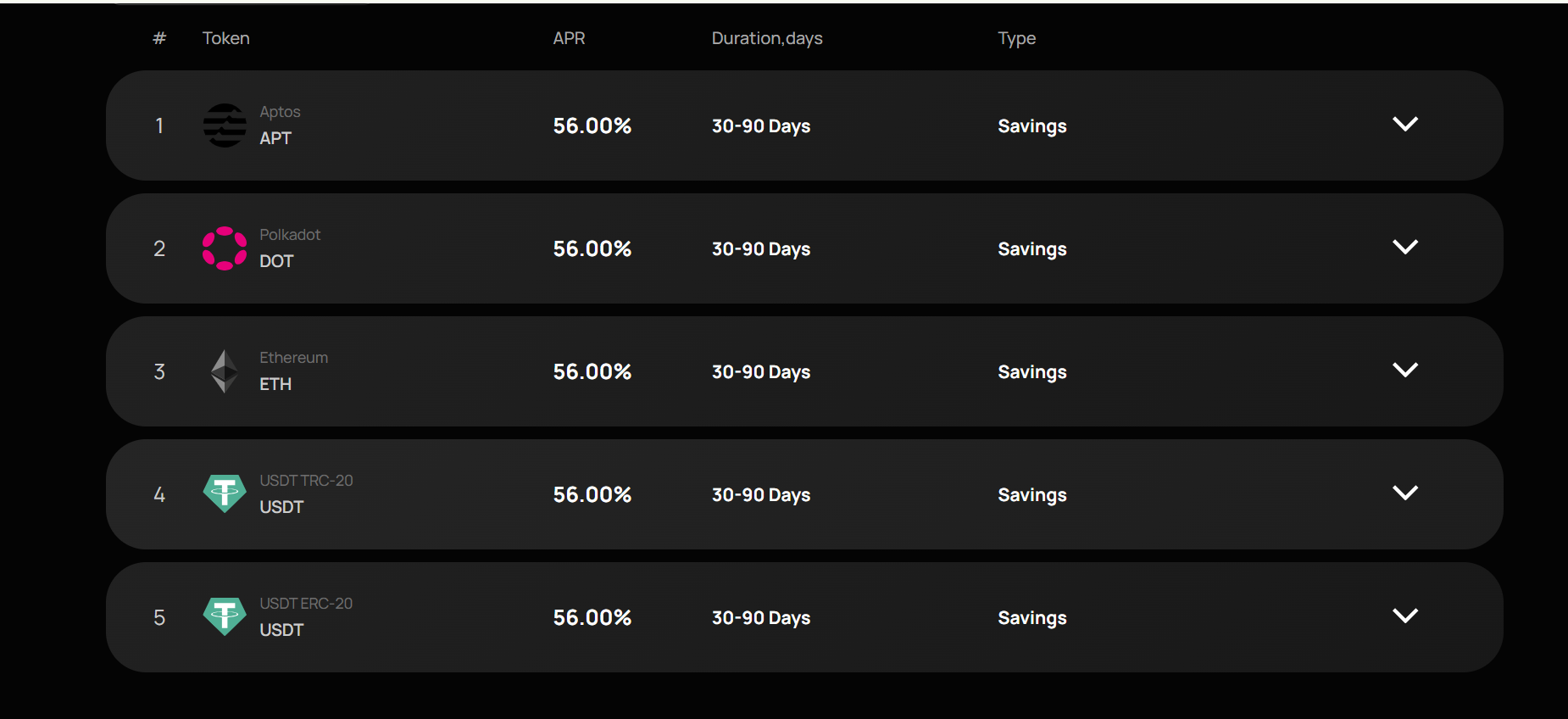Click the 30-90 Days text in Polkadot row
1568x719 pixels.
pyautogui.click(x=760, y=248)
